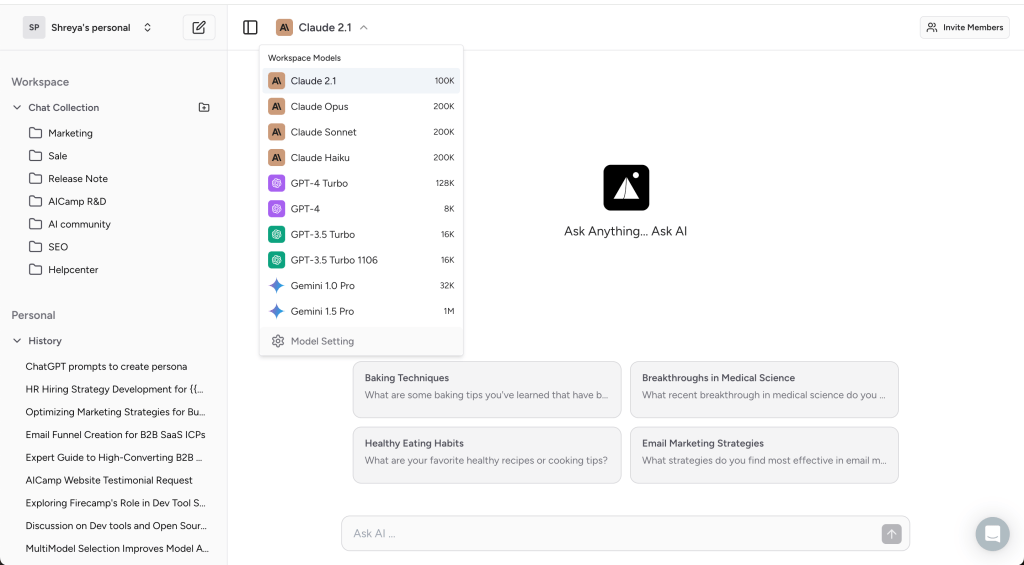
Task: Click the send arrow button
Action: [891, 534]
